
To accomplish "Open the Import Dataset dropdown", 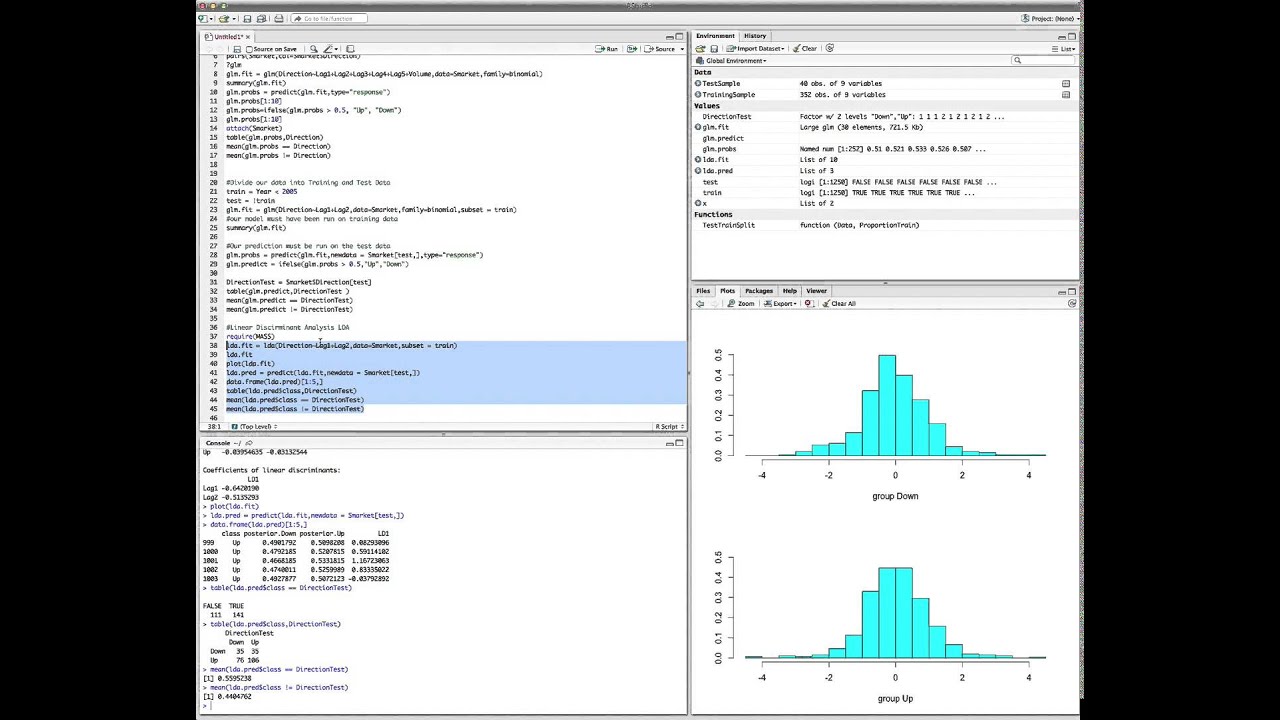I will pyautogui.click(x=755, y=48).
